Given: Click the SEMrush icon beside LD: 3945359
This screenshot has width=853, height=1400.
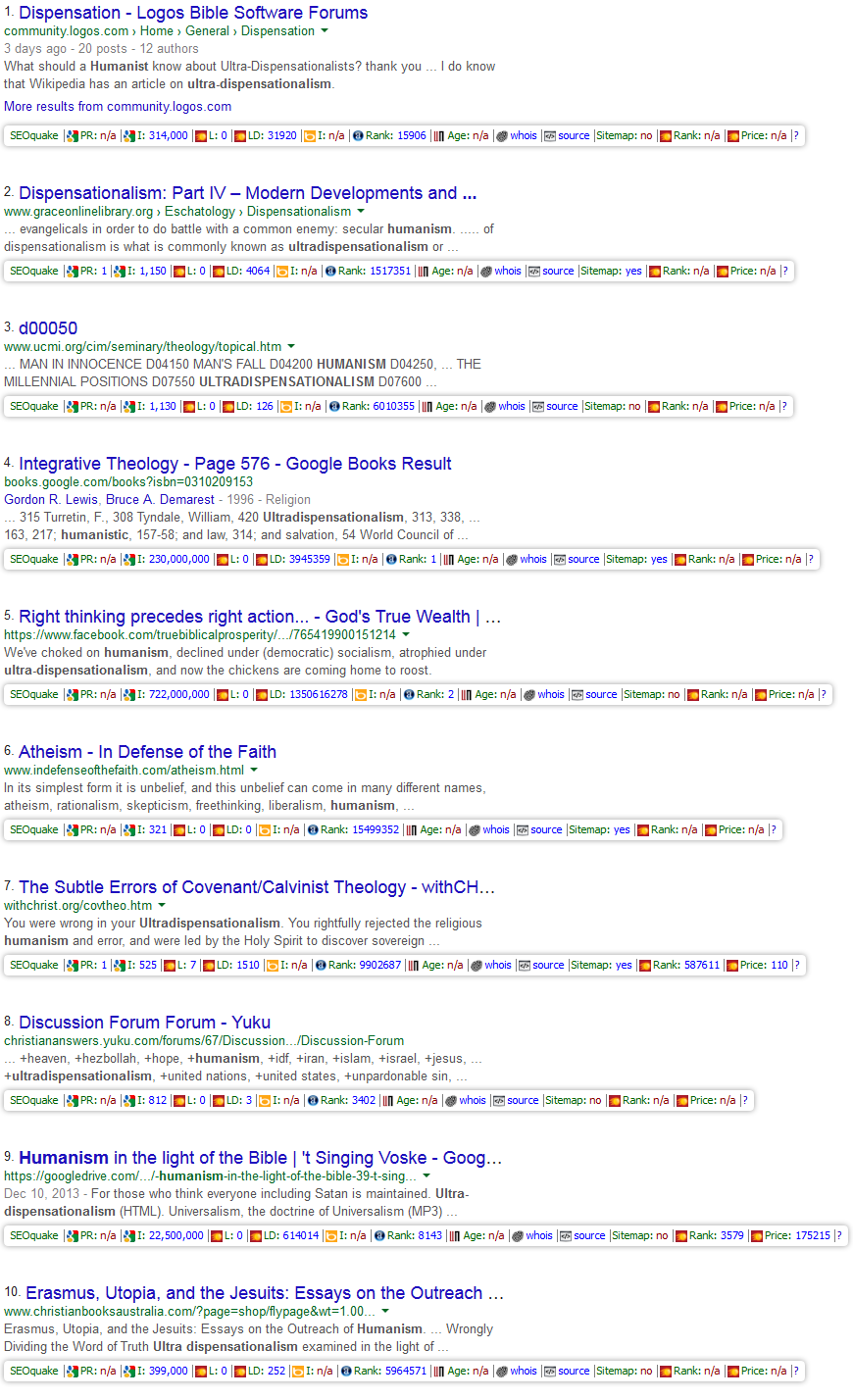Looking at the screenshot, I should (x=262, y=560).
